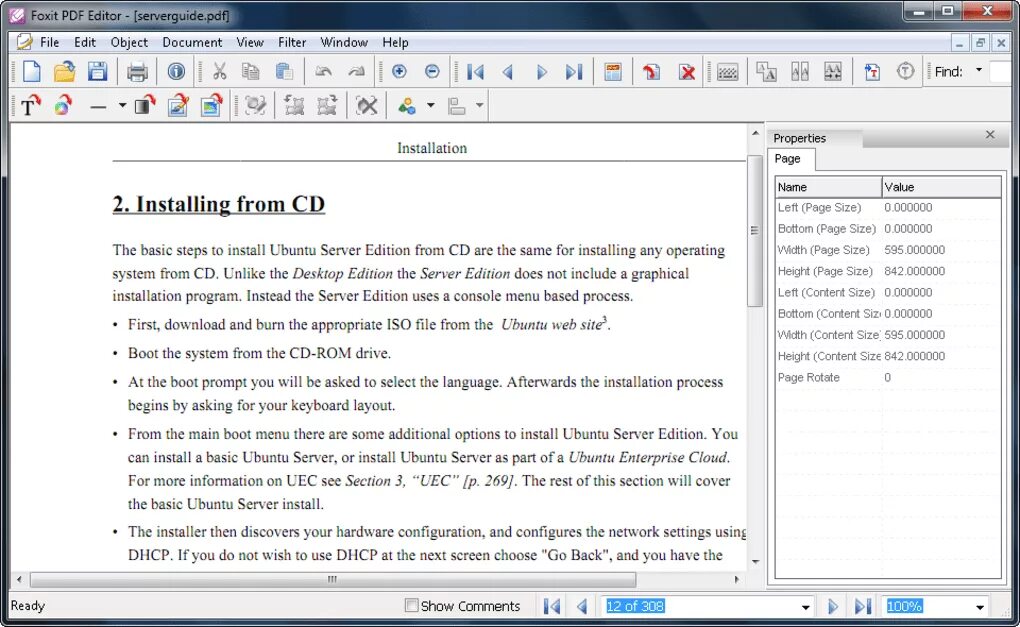
Task: Redo with the toolbar redo arrow
Action: (x=356, y=71)
